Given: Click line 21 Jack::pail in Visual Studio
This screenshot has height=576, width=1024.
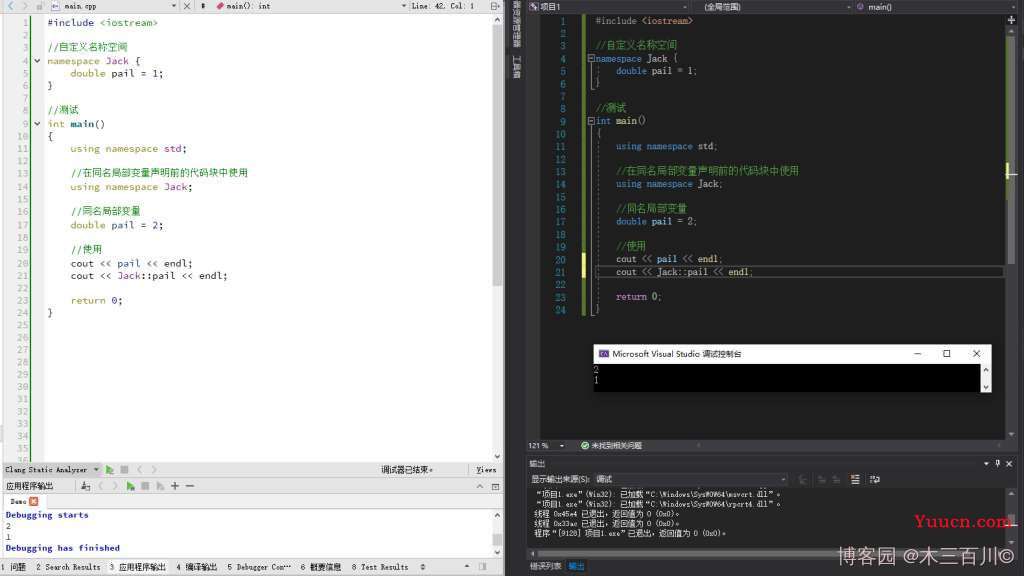Looking at the screenshot, I should tap(682, 272).
